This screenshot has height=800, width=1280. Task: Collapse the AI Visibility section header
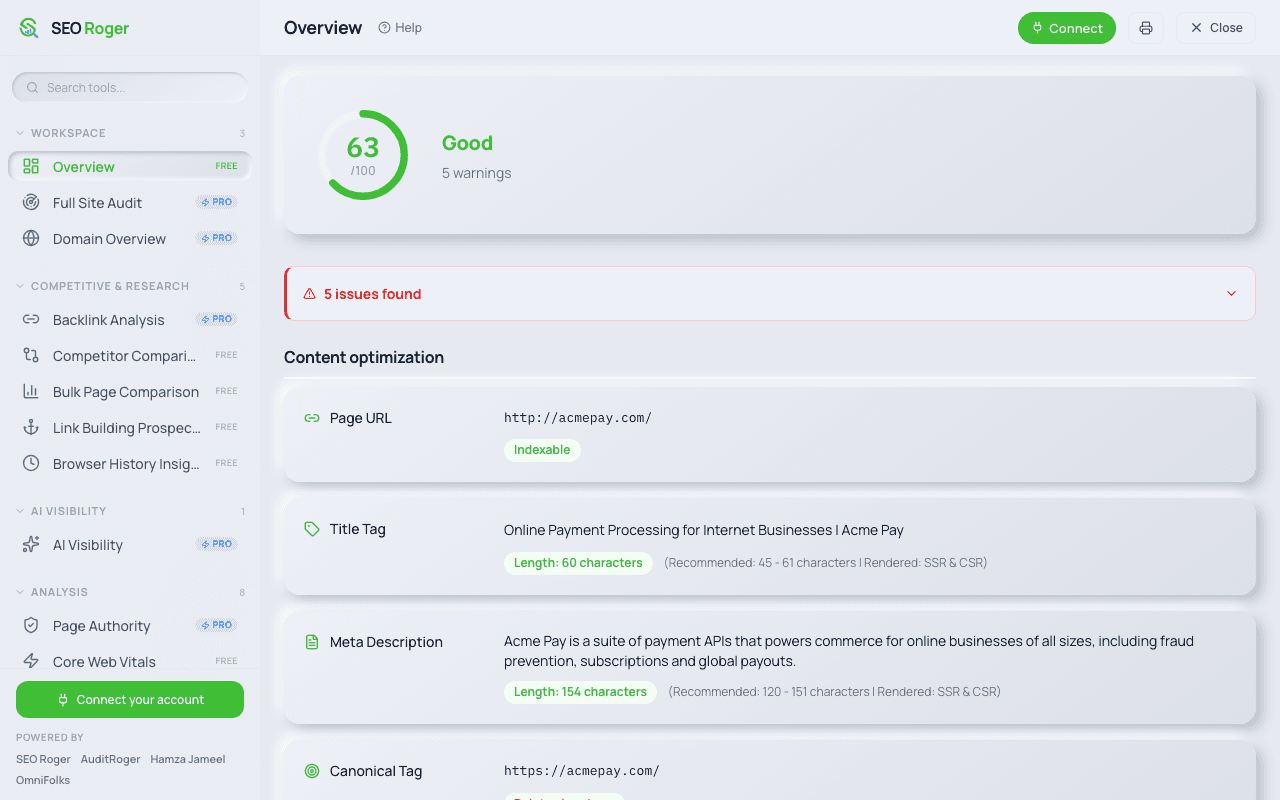coord(130,511)
